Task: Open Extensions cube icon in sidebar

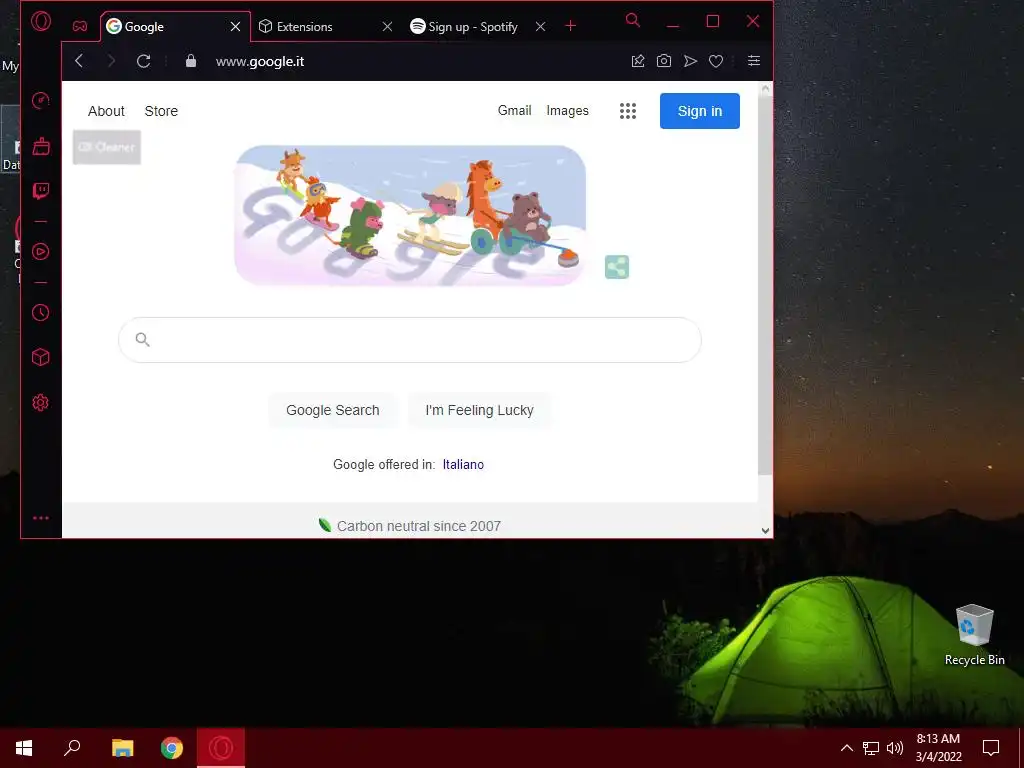Action: (x=40, y=357)
